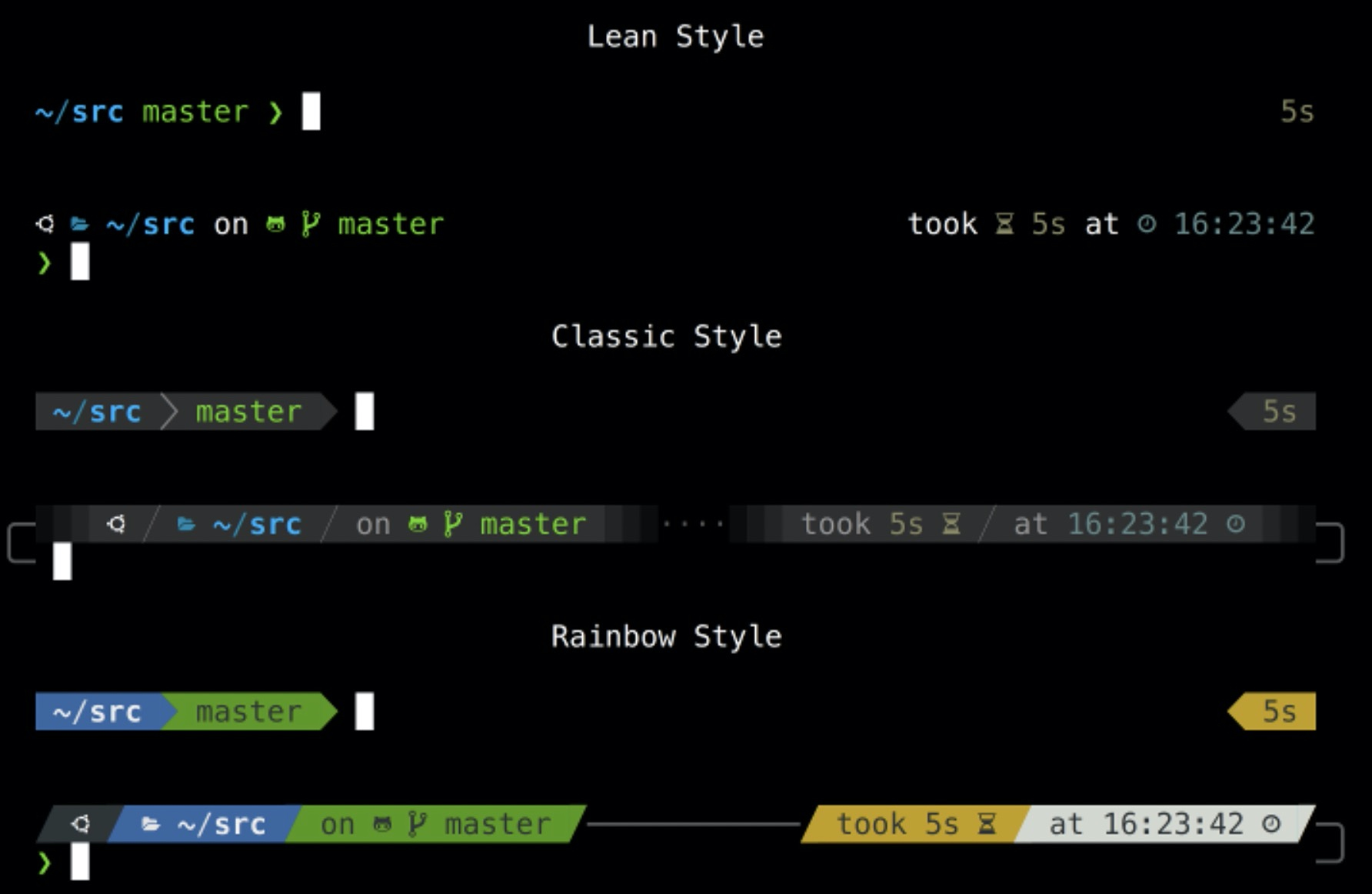Image resolution: width=1372 pixels, height=894 pixels.
Task: Click the clock icon in Rainbow white segment
Action: point(1271,824)
